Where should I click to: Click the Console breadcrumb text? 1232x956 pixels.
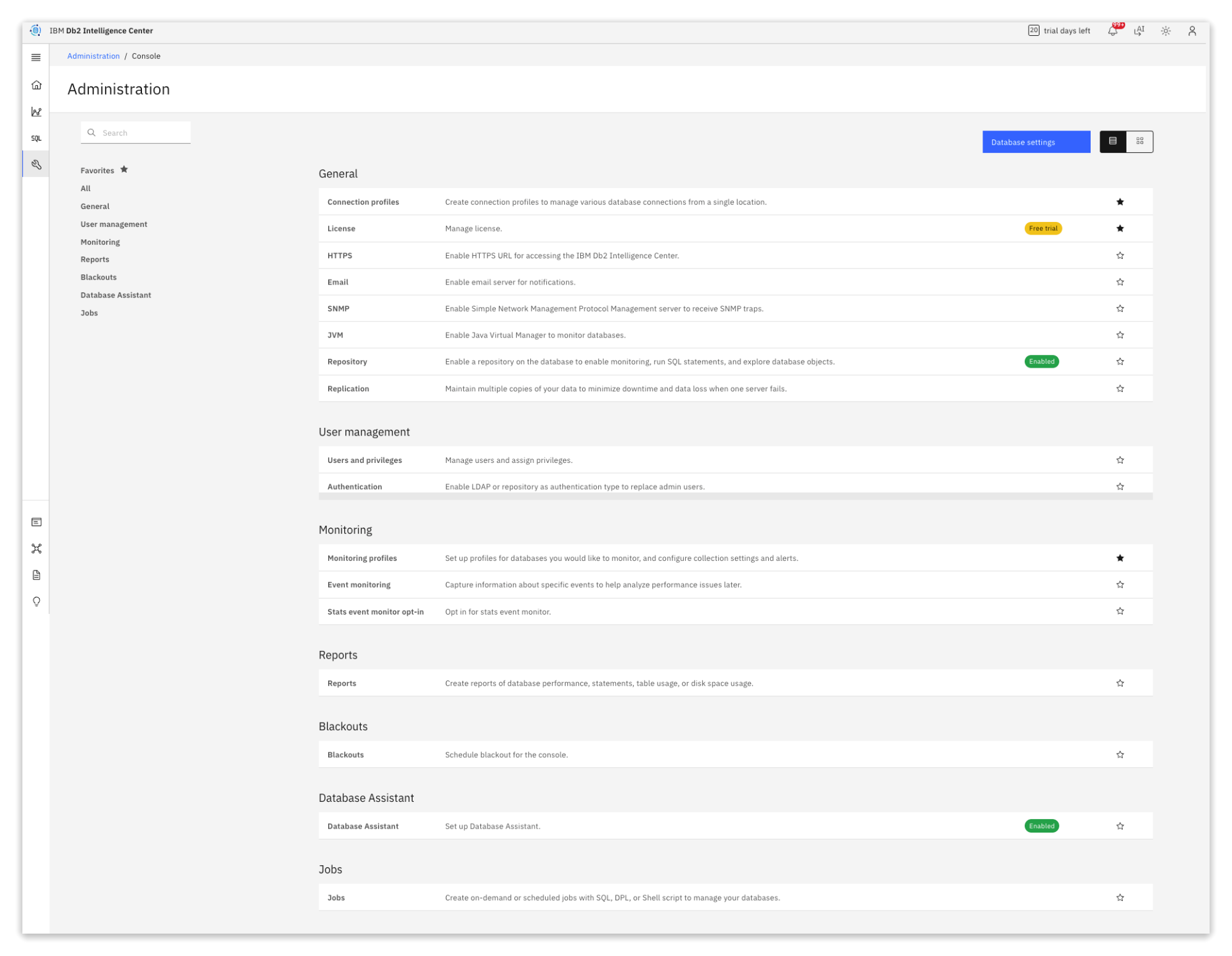pos(146,56)
